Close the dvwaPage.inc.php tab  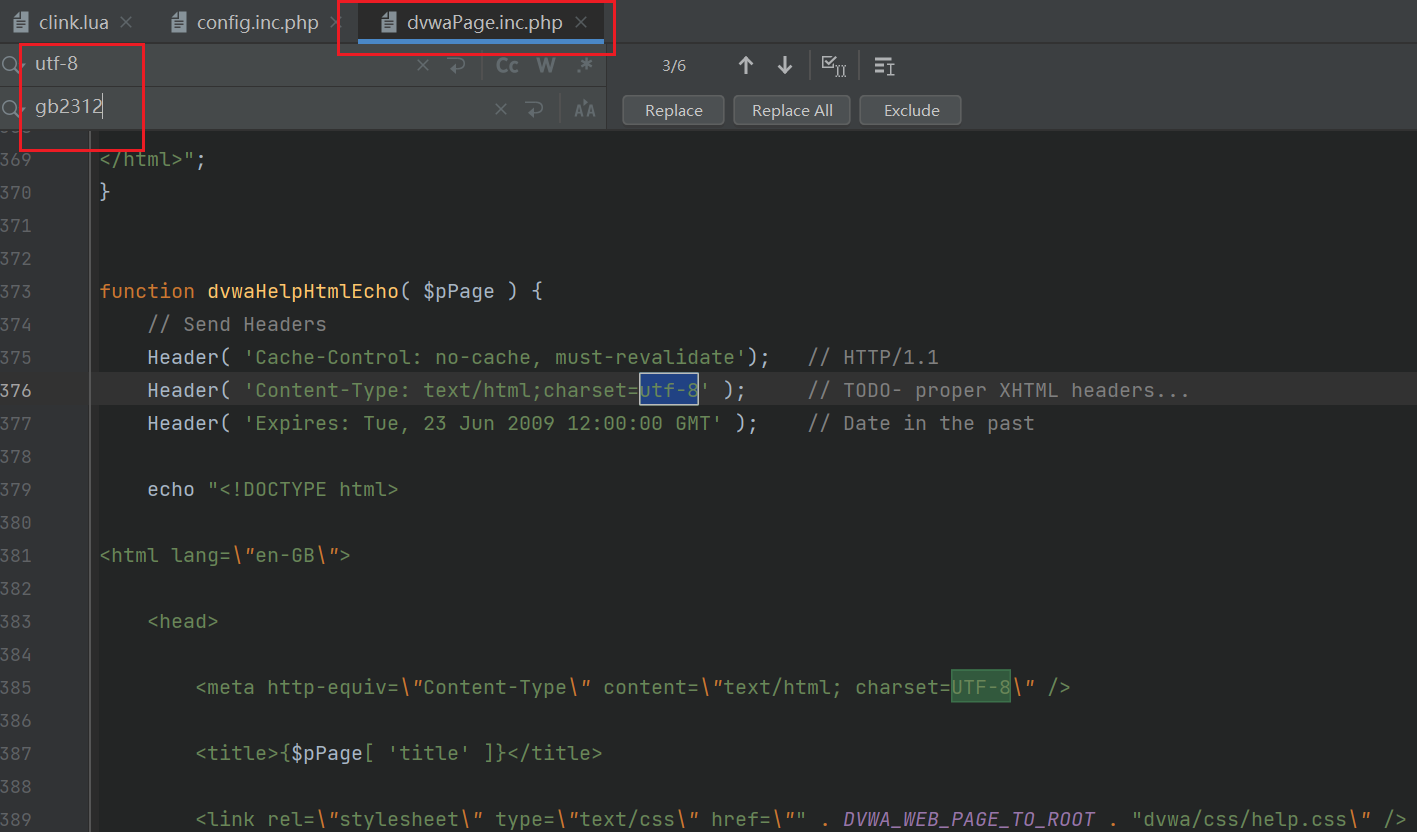[x=581, y=22]
